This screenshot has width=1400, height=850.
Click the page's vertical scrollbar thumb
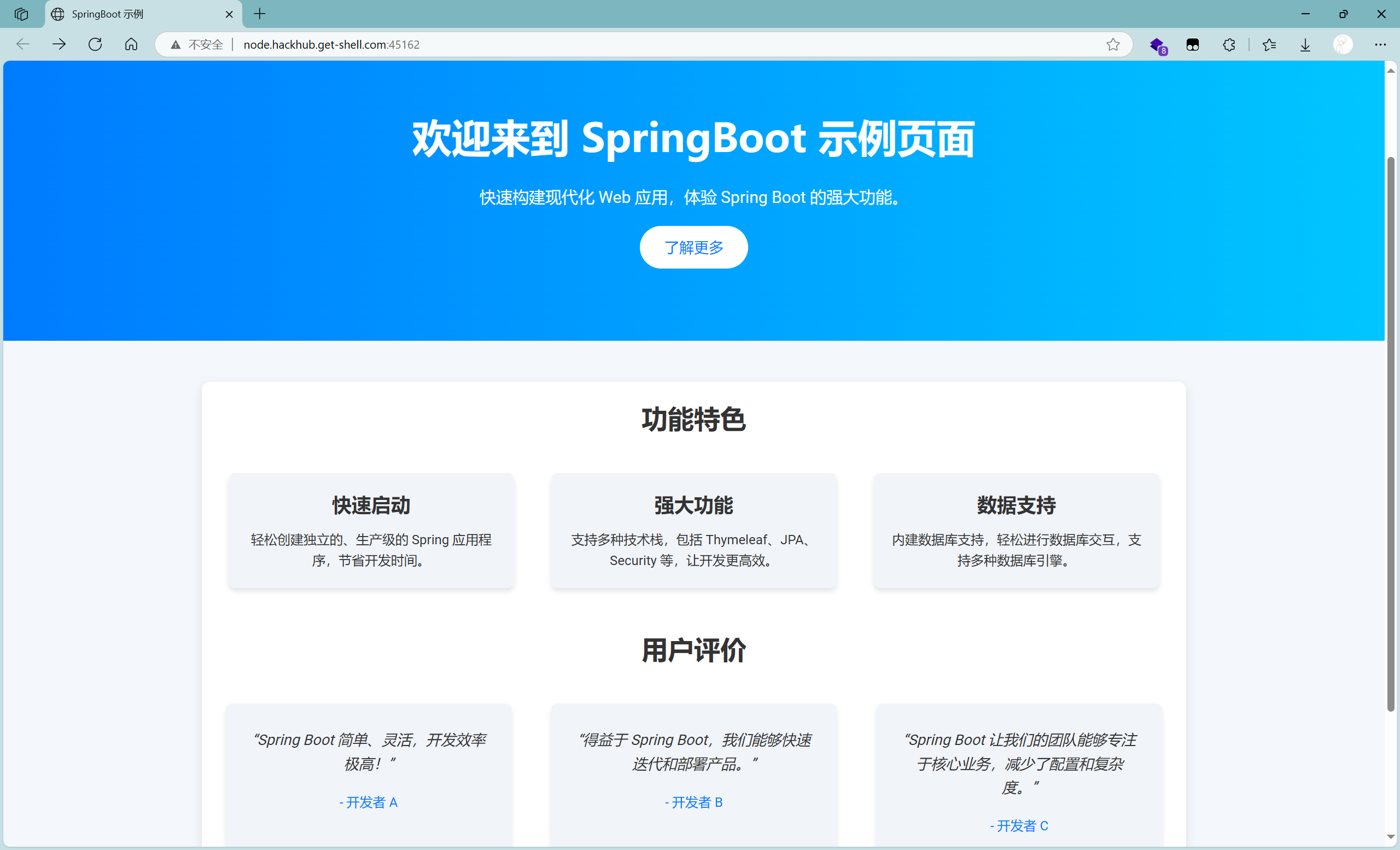point(1390,432)
